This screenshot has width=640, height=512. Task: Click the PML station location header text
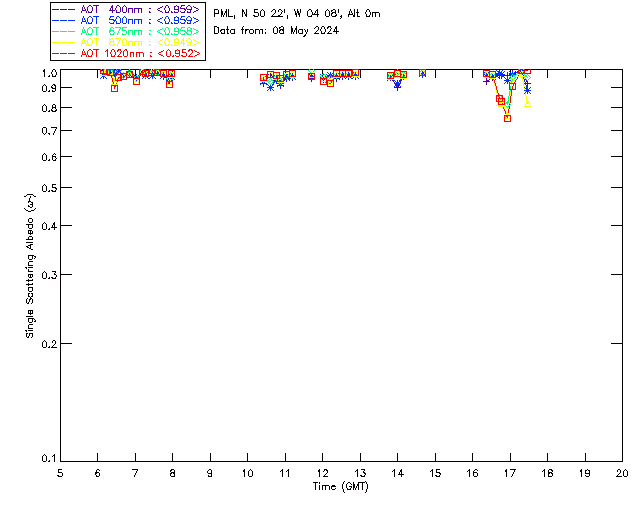(297, 14)
